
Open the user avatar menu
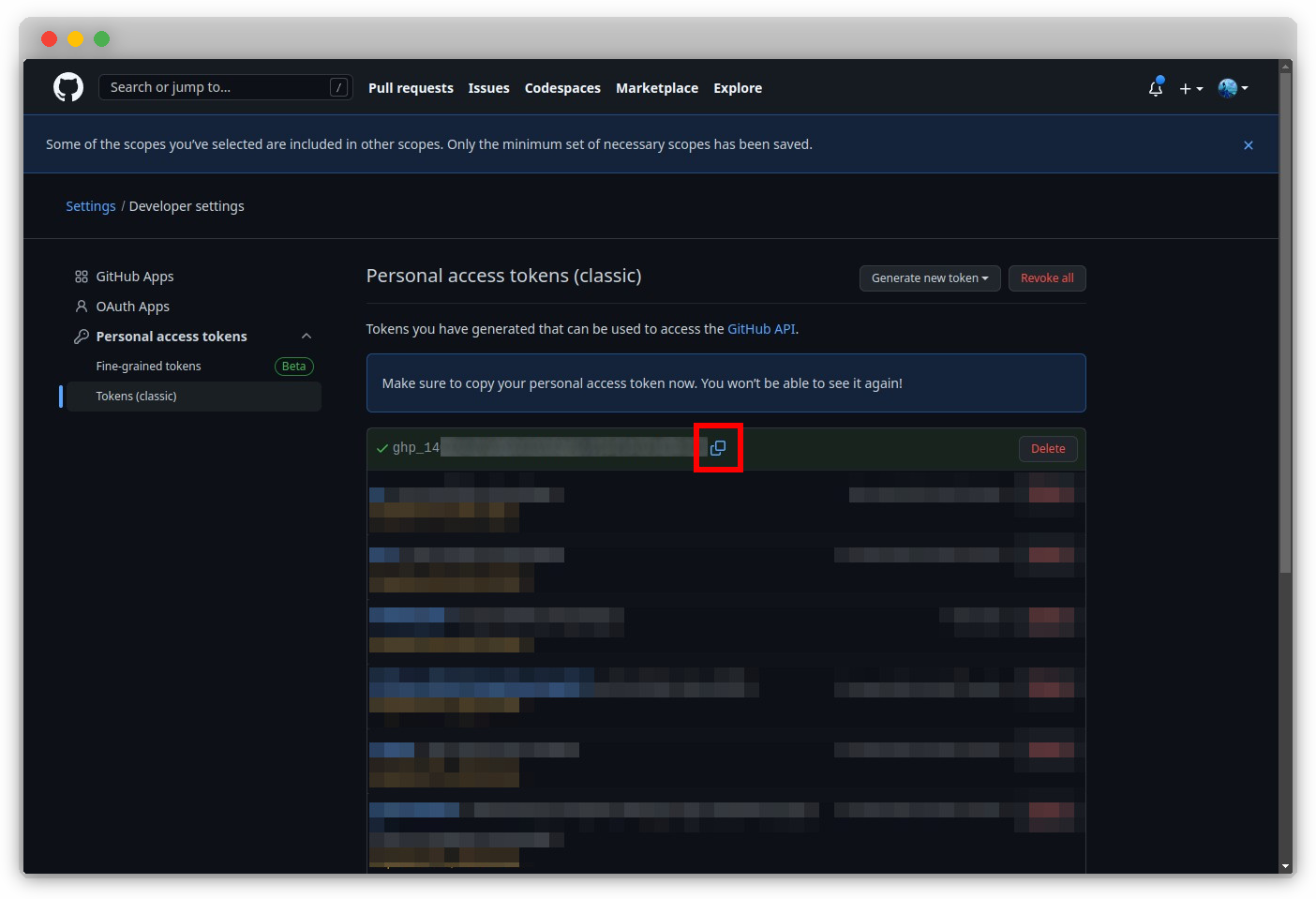pos(1233,88)
